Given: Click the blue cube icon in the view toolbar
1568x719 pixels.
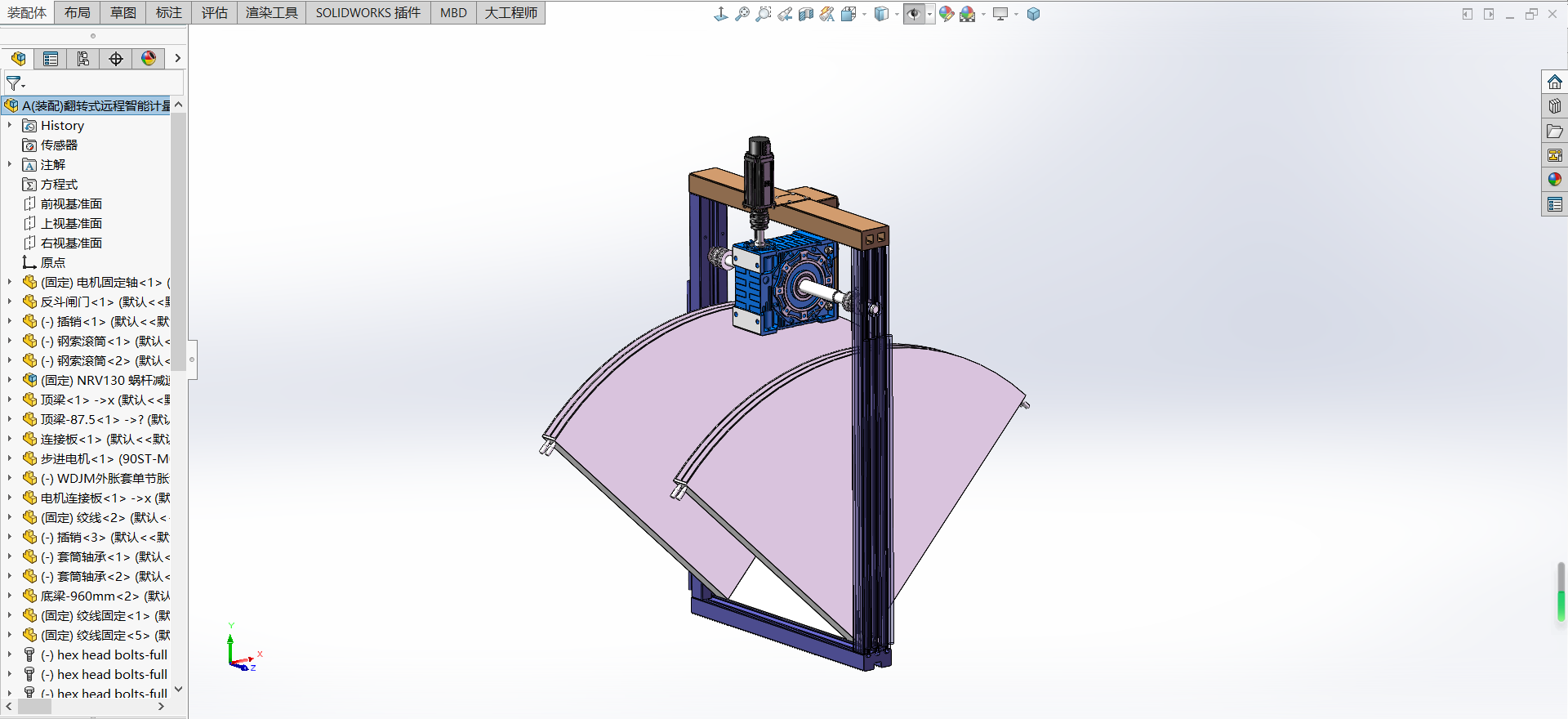Looking at the screenshot, I should [1033, 14].
